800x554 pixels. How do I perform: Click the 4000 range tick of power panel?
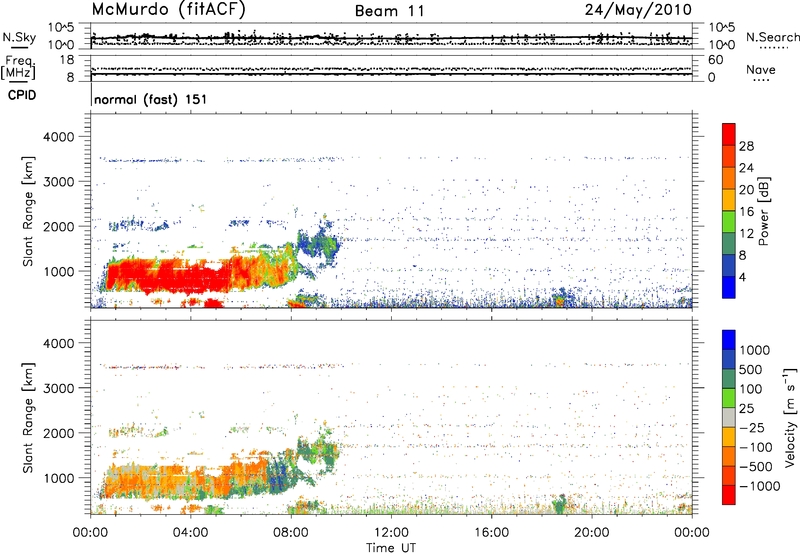(58, 137)
